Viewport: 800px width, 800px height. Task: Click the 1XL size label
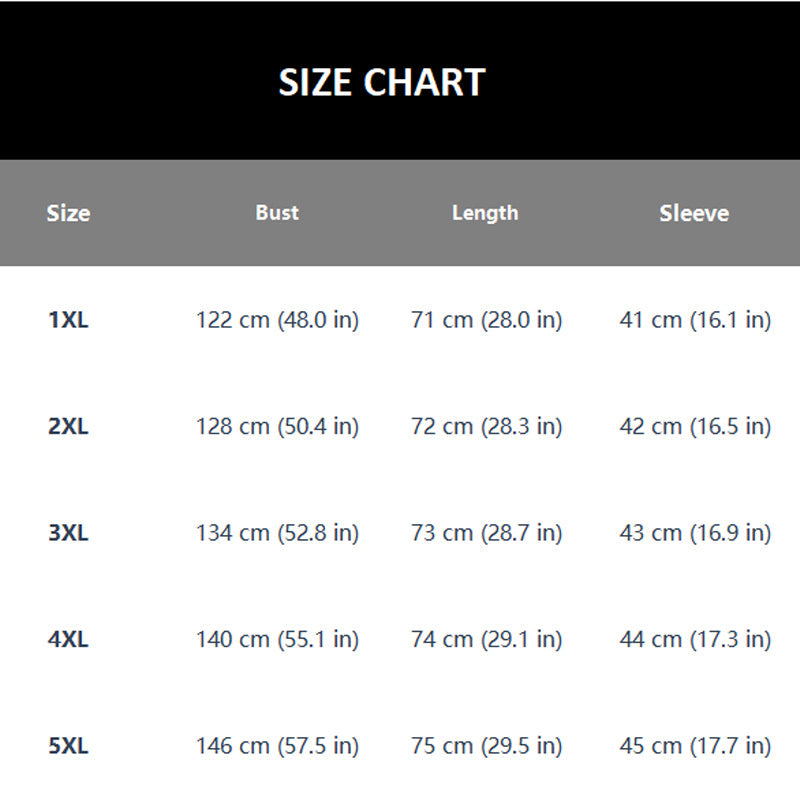coord(68,320)
